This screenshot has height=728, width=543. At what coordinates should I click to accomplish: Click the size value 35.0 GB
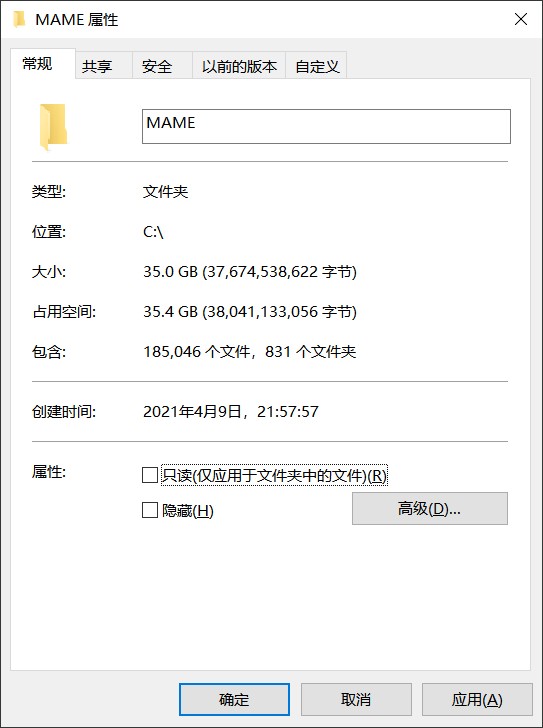(250, 271)
